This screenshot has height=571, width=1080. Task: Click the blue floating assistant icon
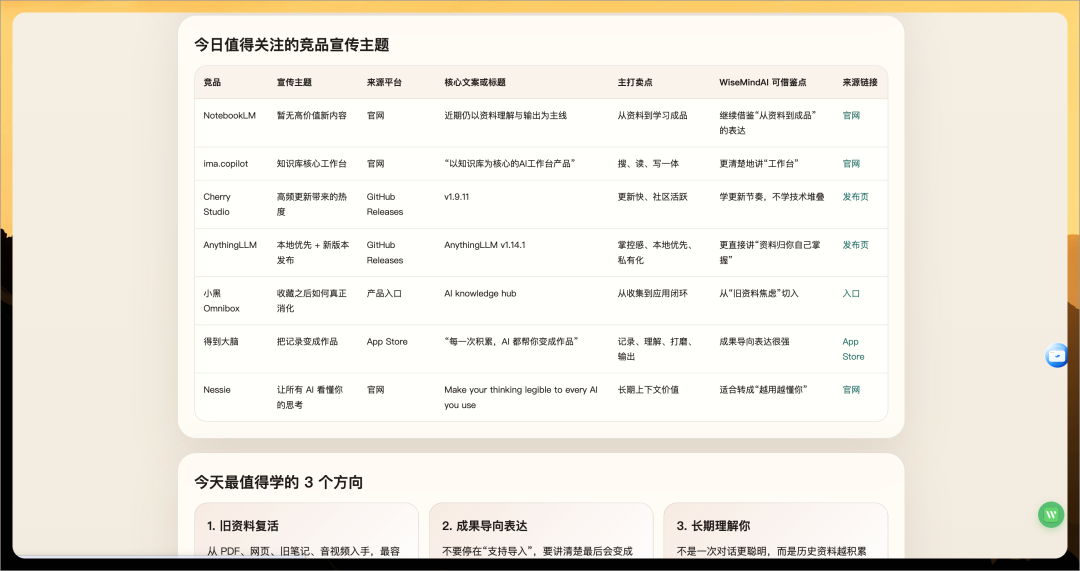pos(1057,356)
